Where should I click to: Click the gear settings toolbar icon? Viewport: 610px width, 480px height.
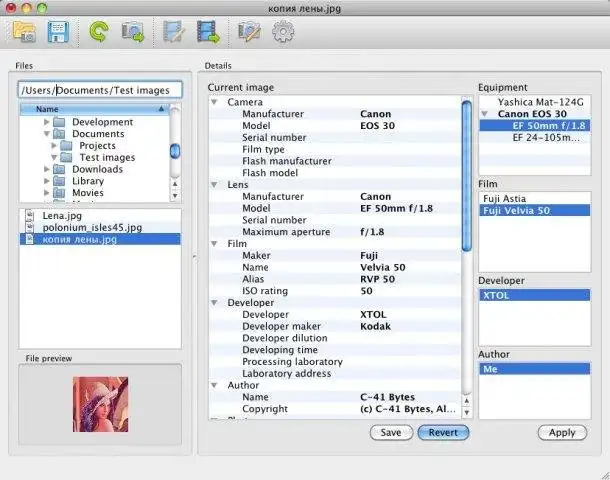click(x=283, y=32)
